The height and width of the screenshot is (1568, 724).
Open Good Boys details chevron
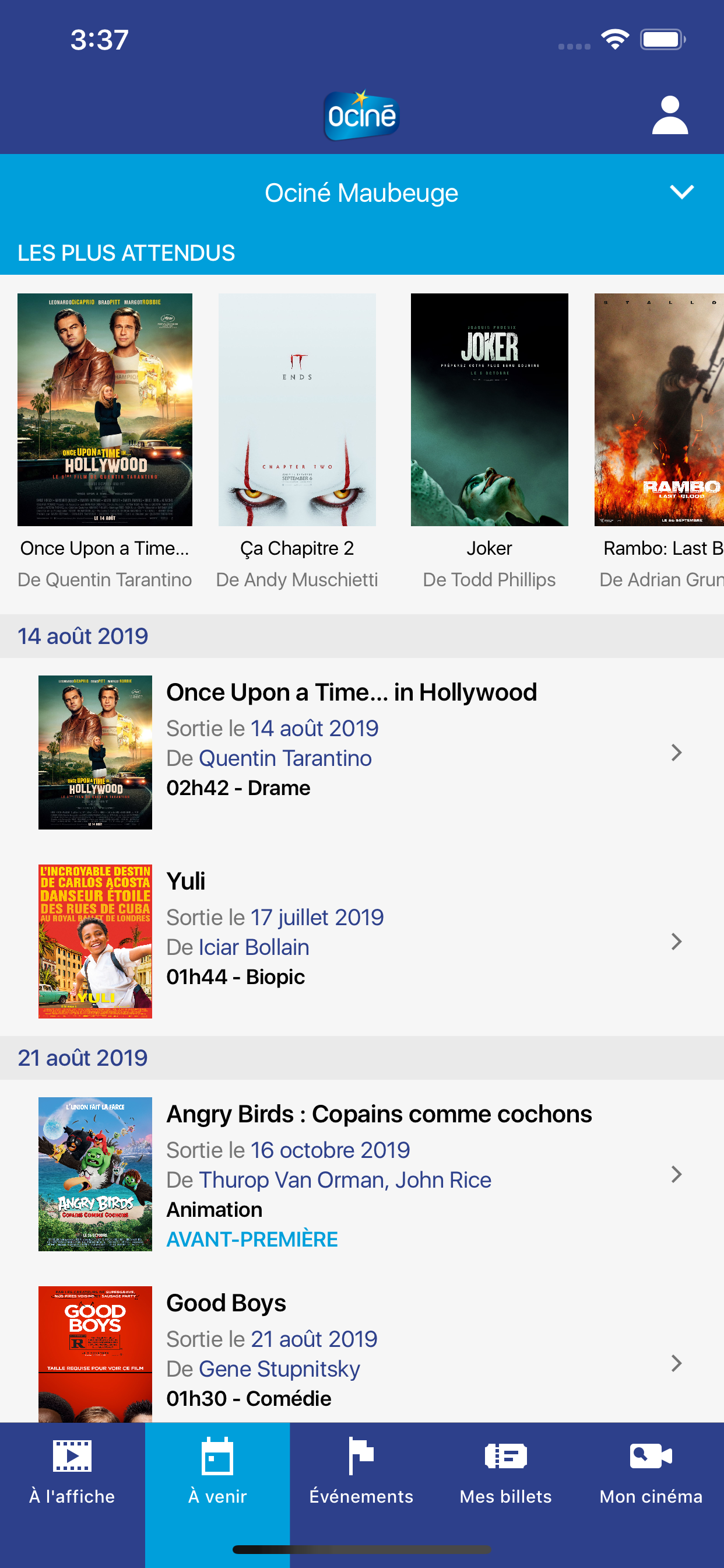click(x=677, y=1363)
